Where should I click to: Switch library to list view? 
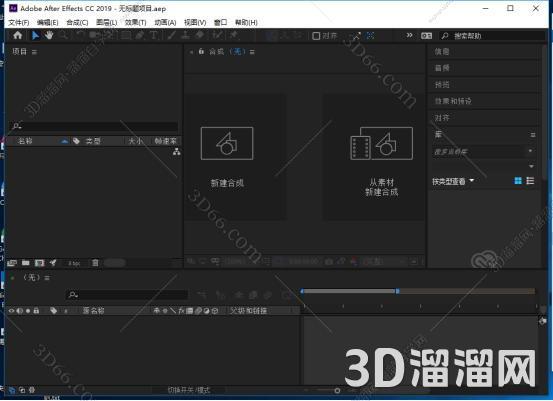pyautogui.click(x=530, y=181)
